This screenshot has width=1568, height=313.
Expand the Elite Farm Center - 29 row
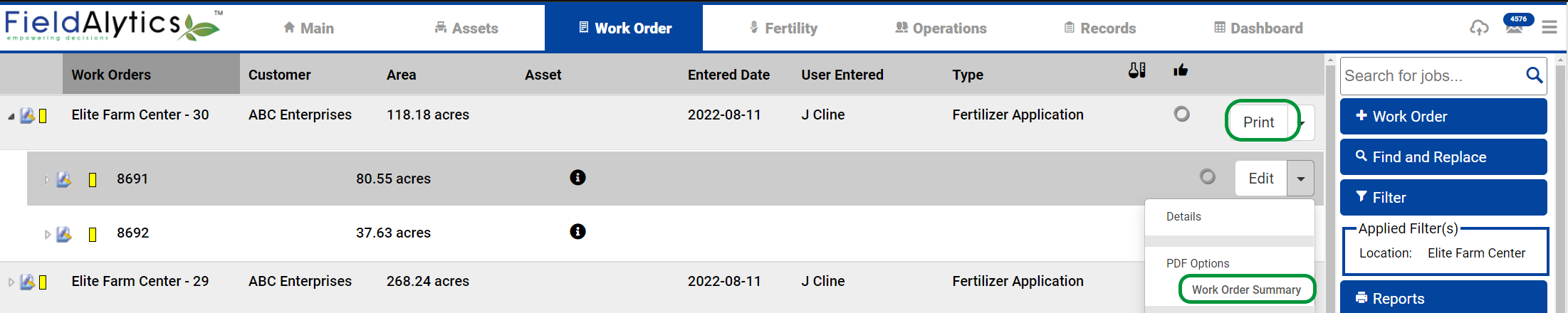click(11, 282)
